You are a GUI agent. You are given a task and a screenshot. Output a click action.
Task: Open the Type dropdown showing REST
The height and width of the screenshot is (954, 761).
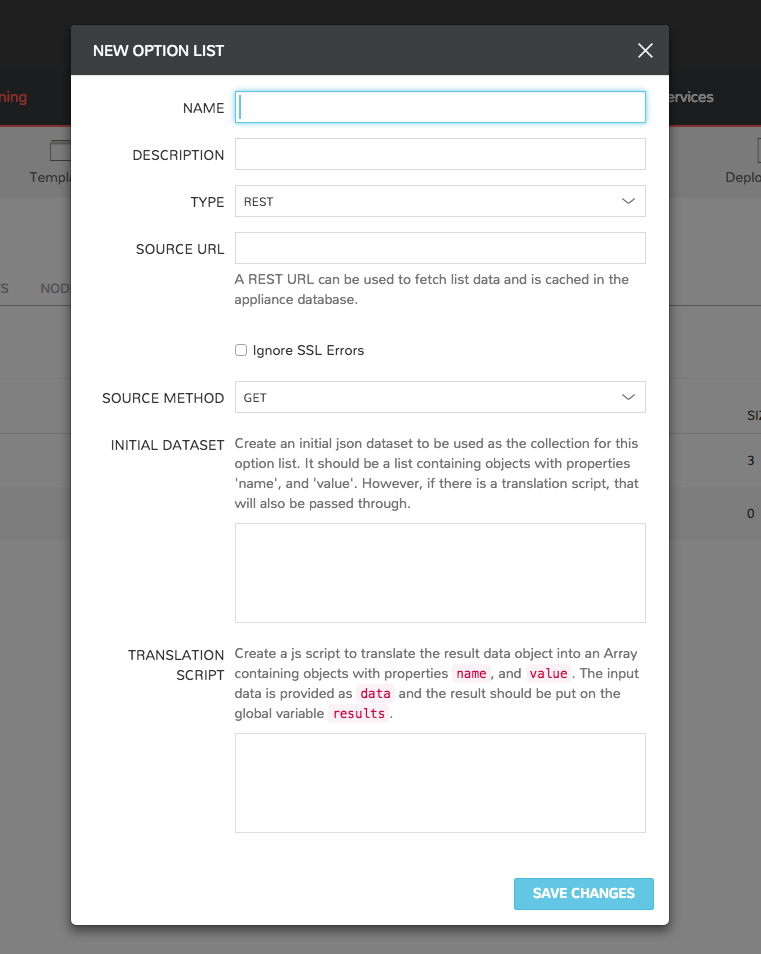point(440,201)
